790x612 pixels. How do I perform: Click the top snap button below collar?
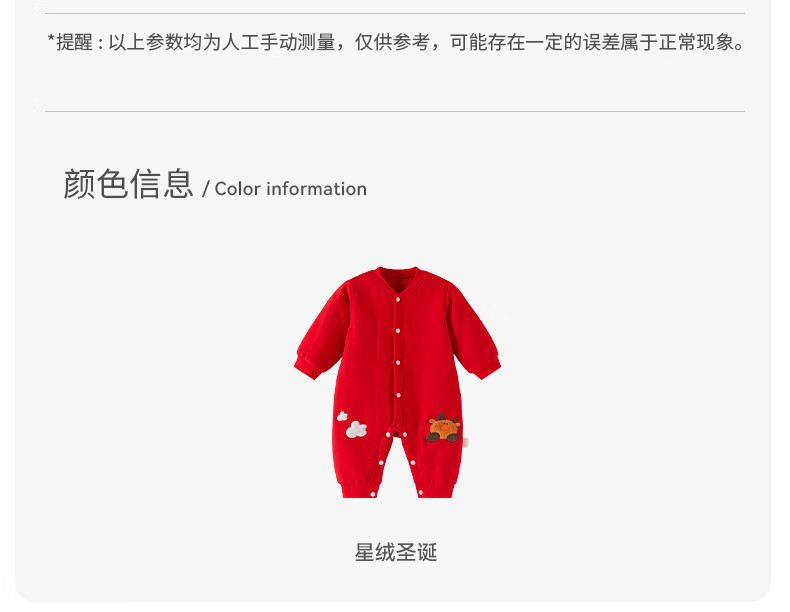pyautogui.click(x=398, y=300)
